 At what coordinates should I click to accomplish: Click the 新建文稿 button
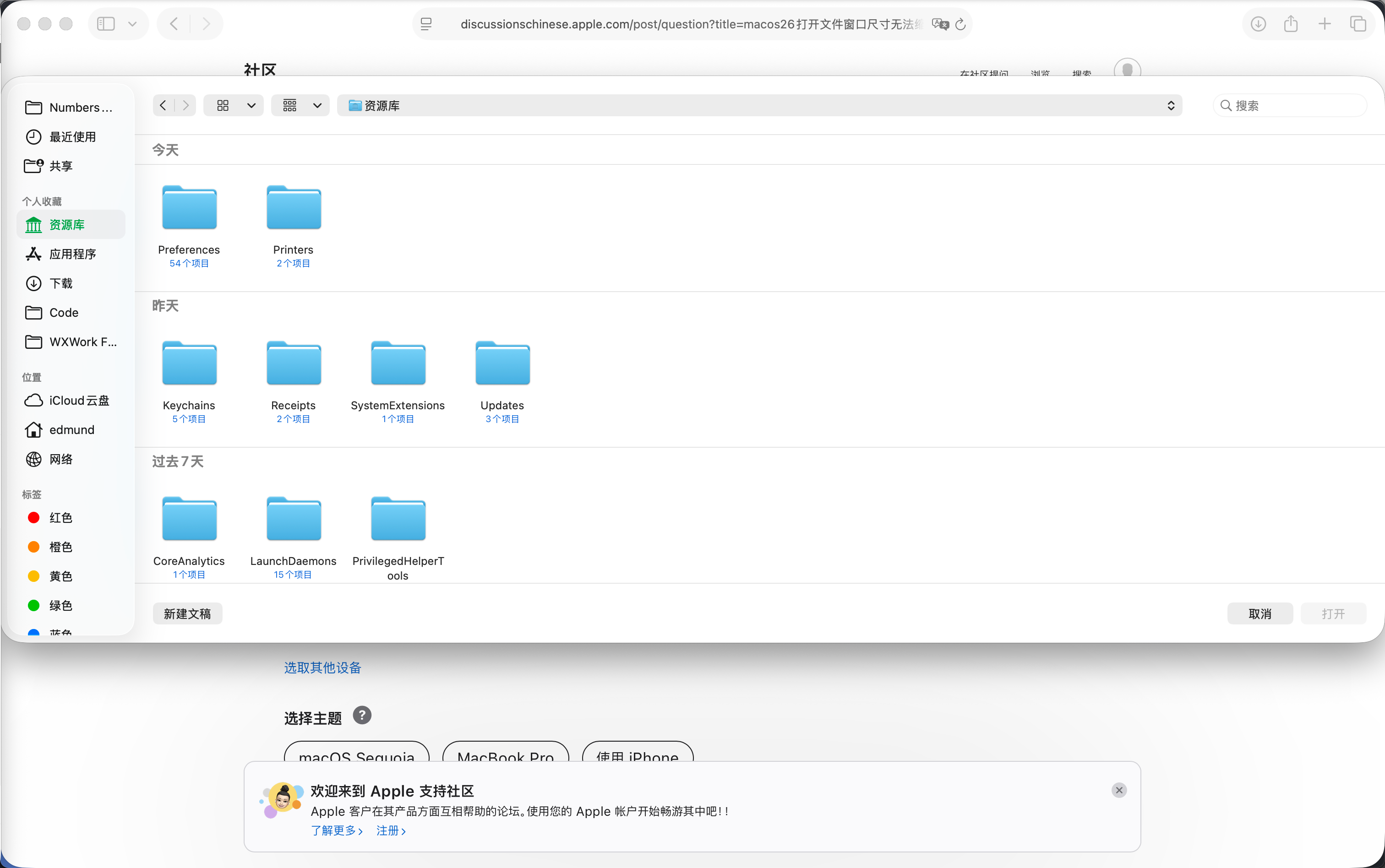pos(187,613)
